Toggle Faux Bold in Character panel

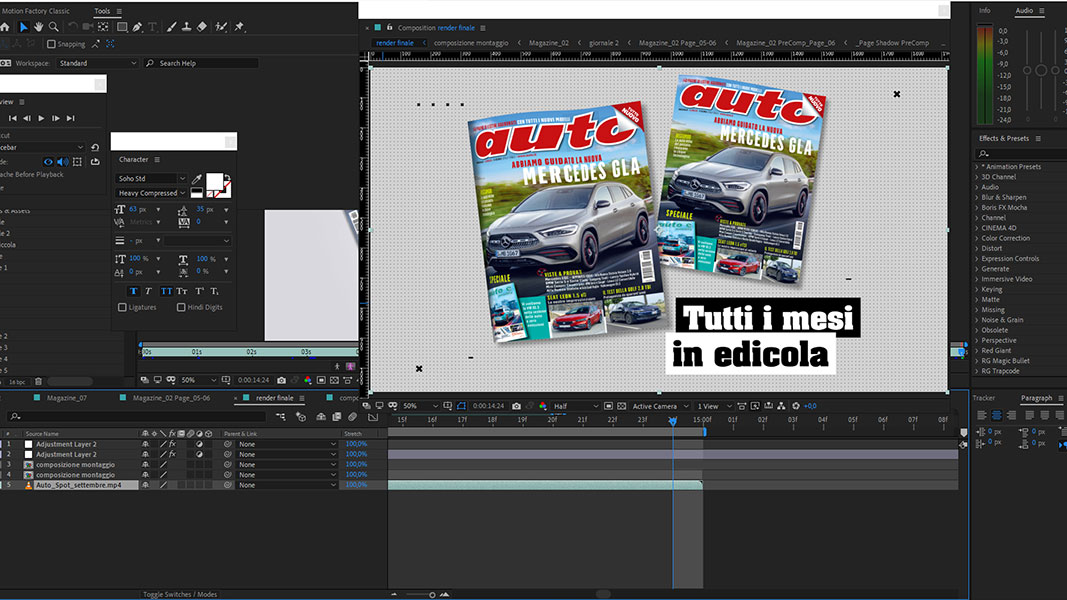click(133, 291)
